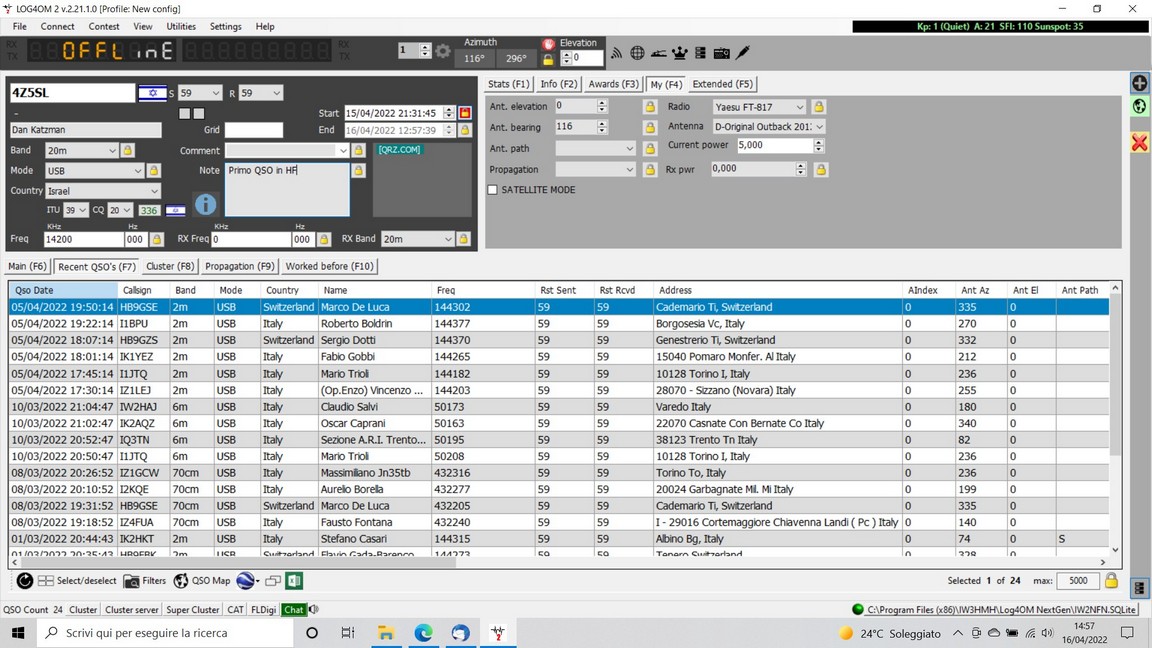Click the detach window icon
The width and height of the screenshot is (1152, 648).
pos(273,580)
